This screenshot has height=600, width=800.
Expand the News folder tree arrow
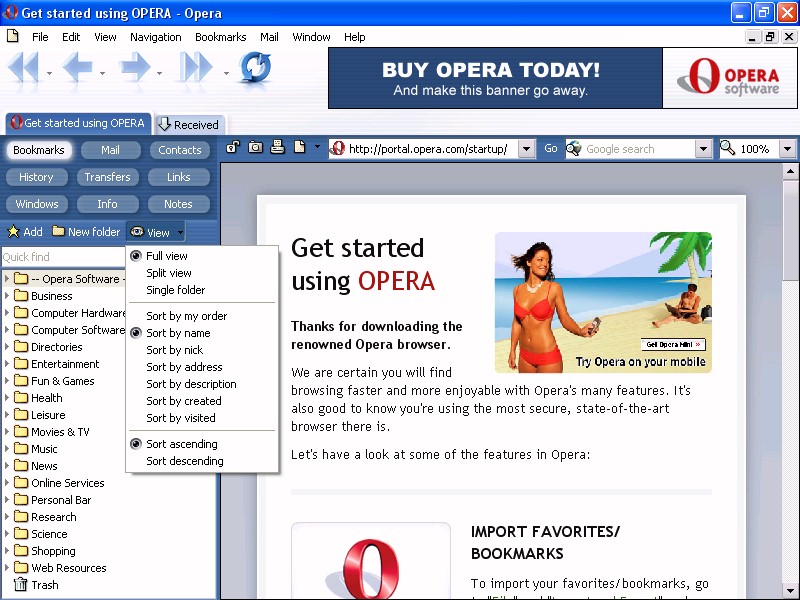7,466
